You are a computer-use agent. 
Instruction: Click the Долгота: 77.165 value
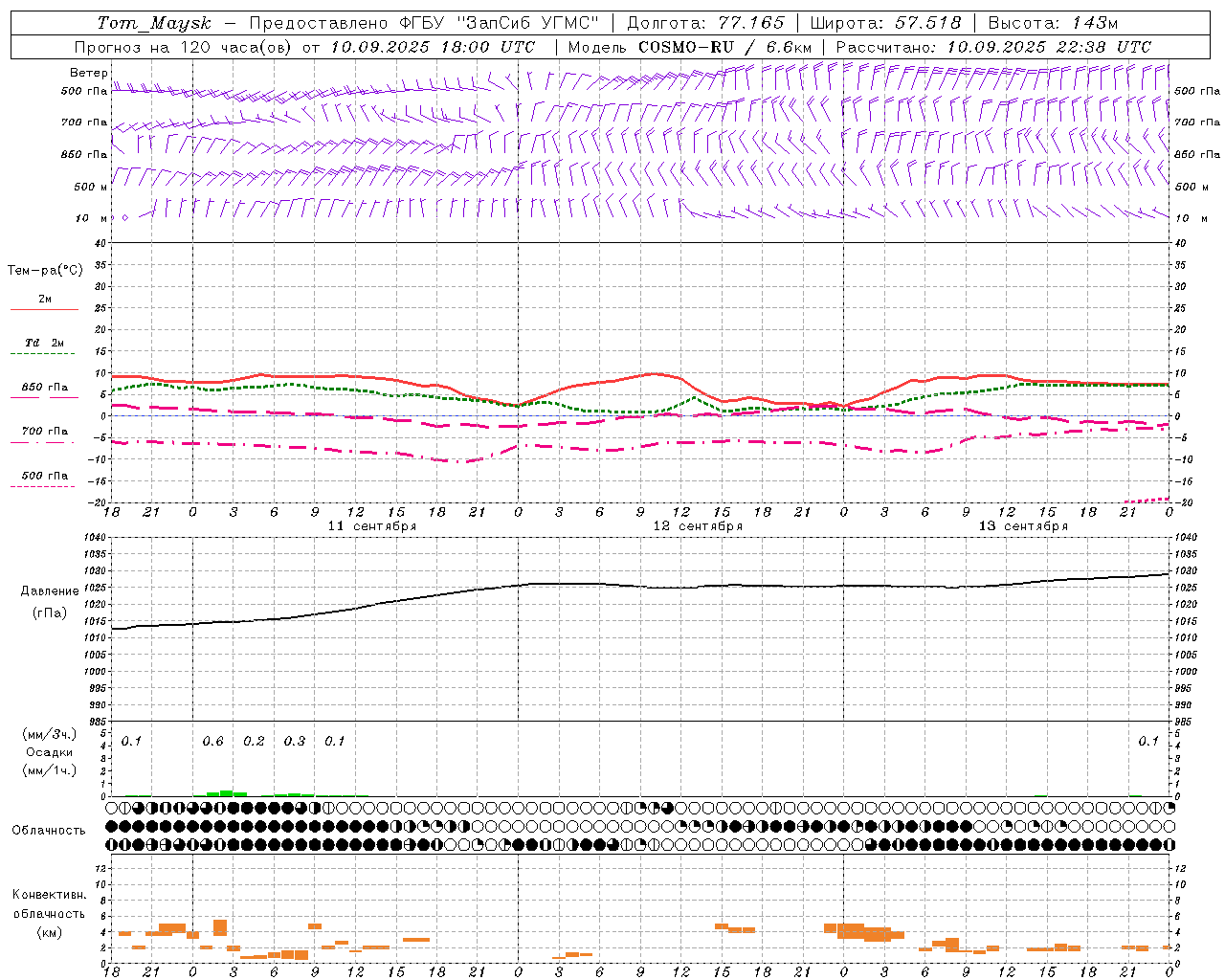point(705,23)
